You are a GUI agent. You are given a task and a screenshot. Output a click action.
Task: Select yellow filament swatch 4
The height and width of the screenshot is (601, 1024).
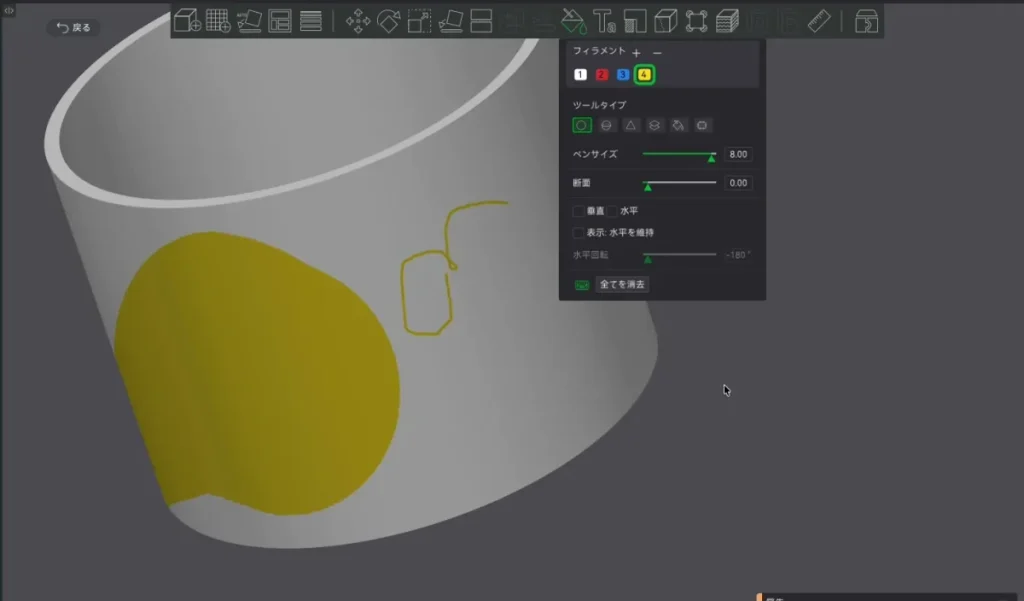[x=644, y=74]
